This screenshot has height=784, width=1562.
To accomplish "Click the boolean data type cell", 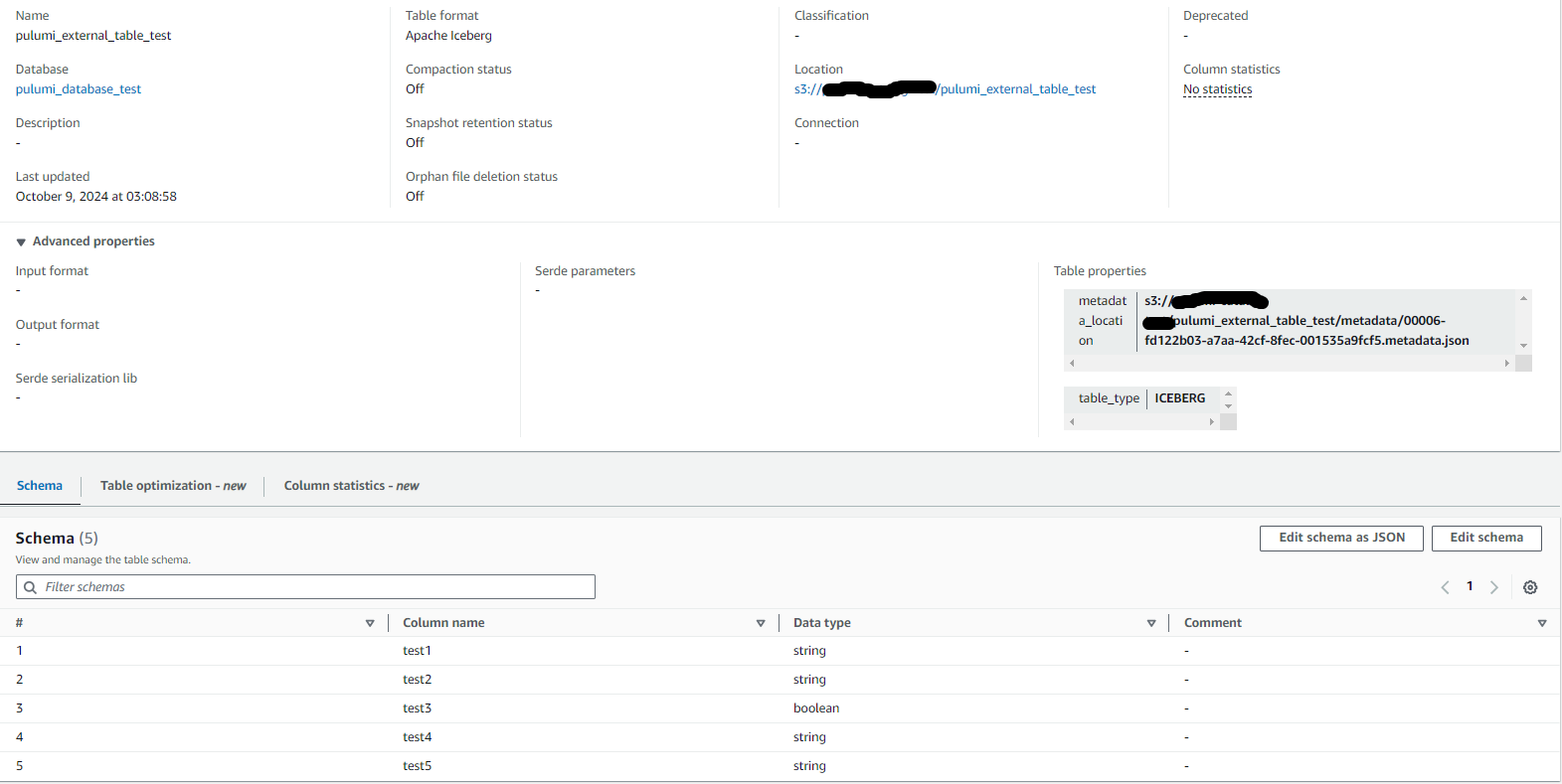I will [816, 708].
